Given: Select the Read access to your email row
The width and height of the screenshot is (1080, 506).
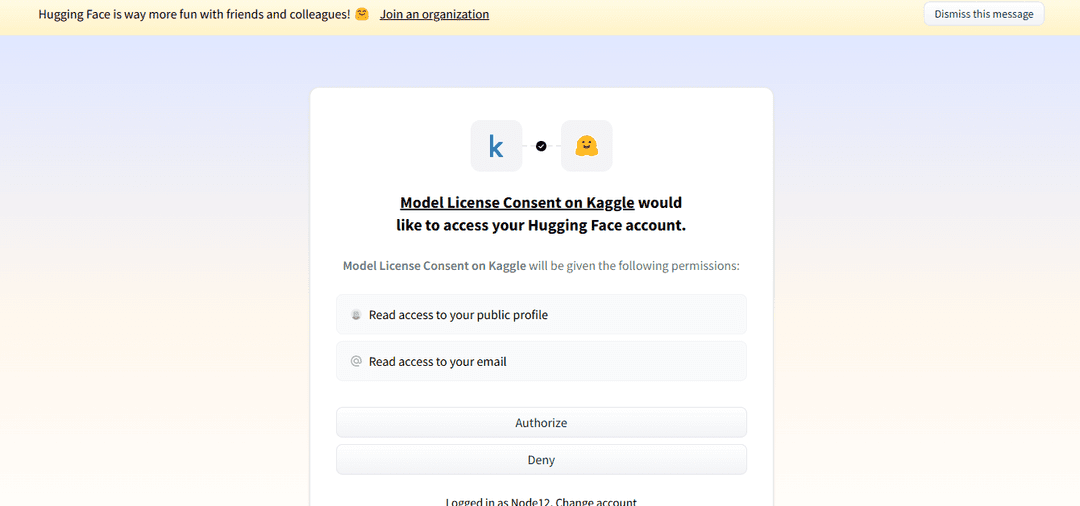Looking at the screenshot, I should click(541, 361).
